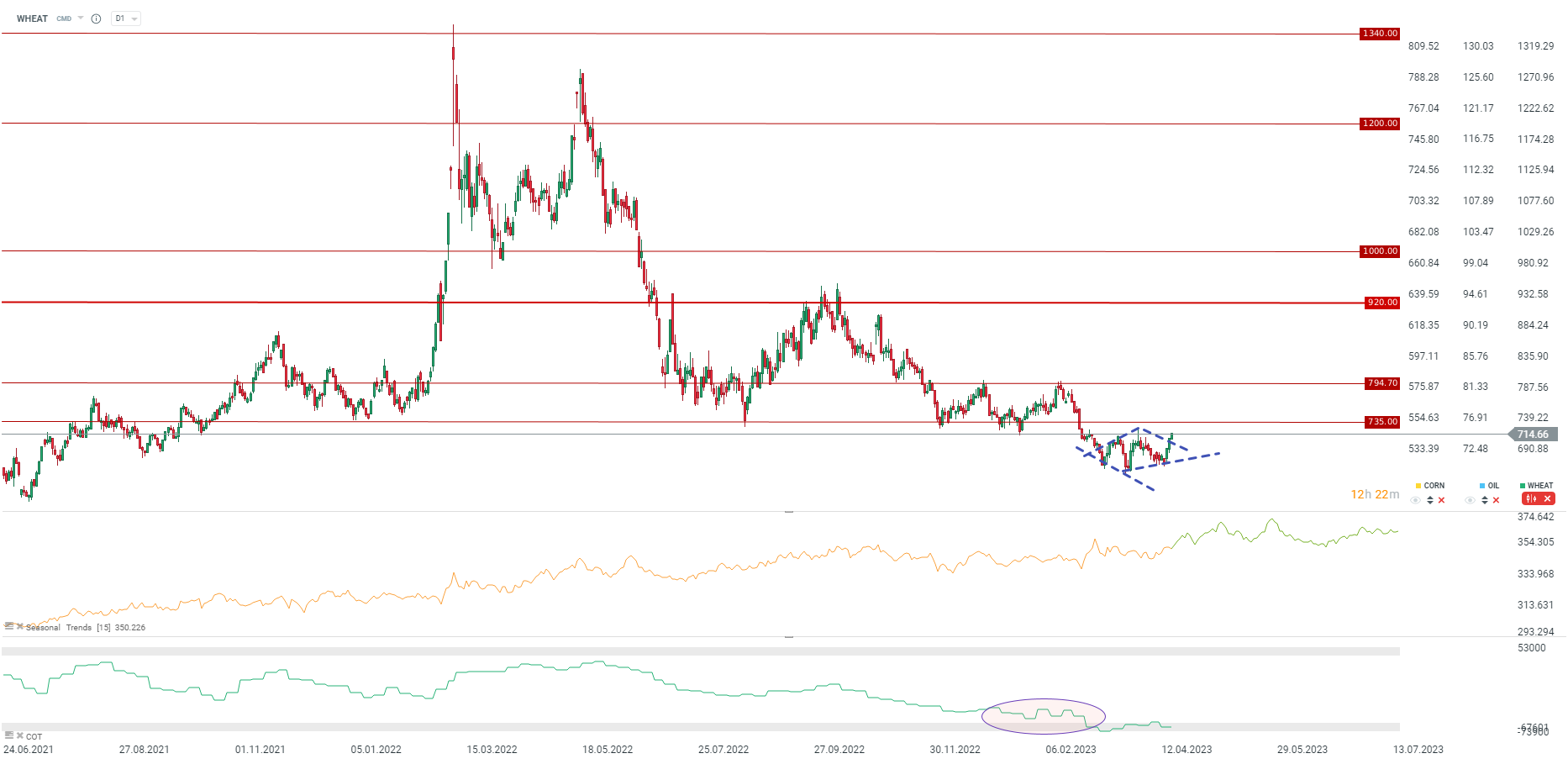
Task: Click the 809.52 corn axis value
Action: [1423, 46]
